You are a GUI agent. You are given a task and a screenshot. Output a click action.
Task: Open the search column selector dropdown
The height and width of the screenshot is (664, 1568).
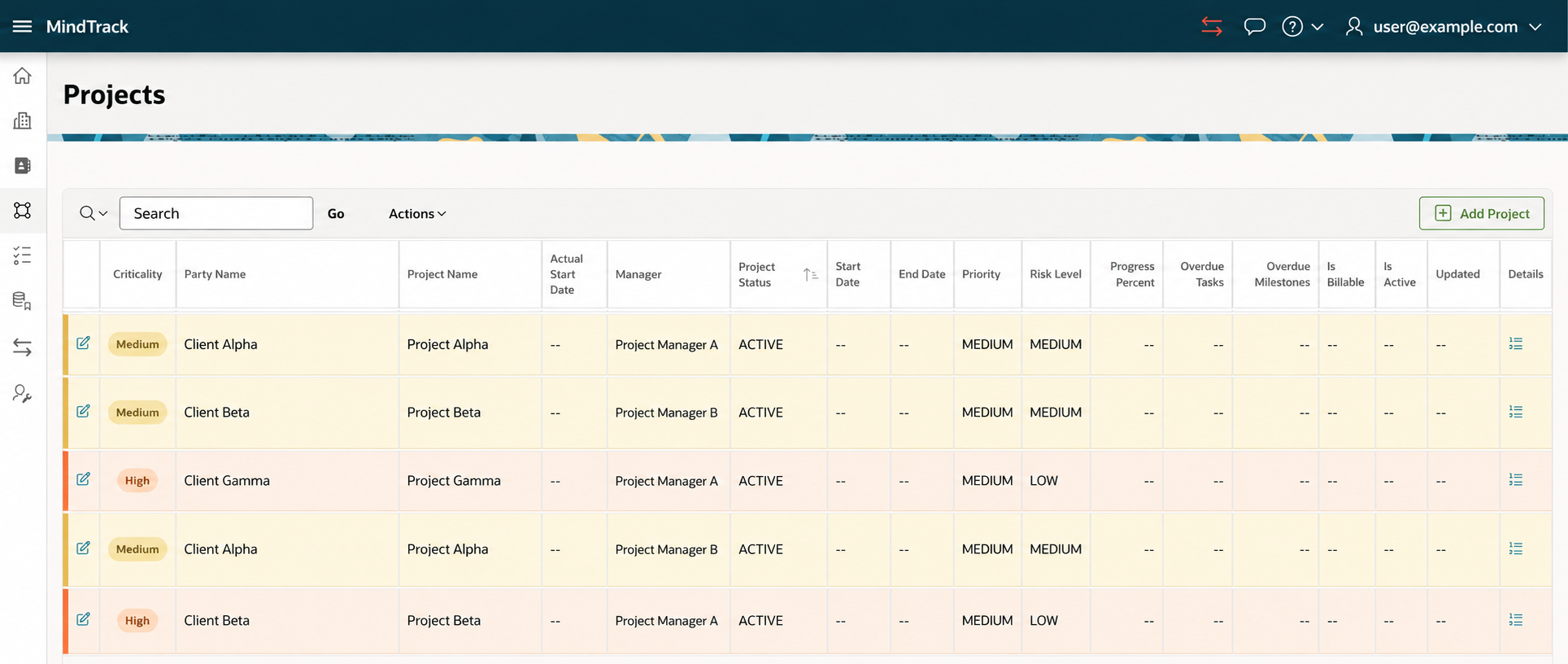[x=94, y=213]
